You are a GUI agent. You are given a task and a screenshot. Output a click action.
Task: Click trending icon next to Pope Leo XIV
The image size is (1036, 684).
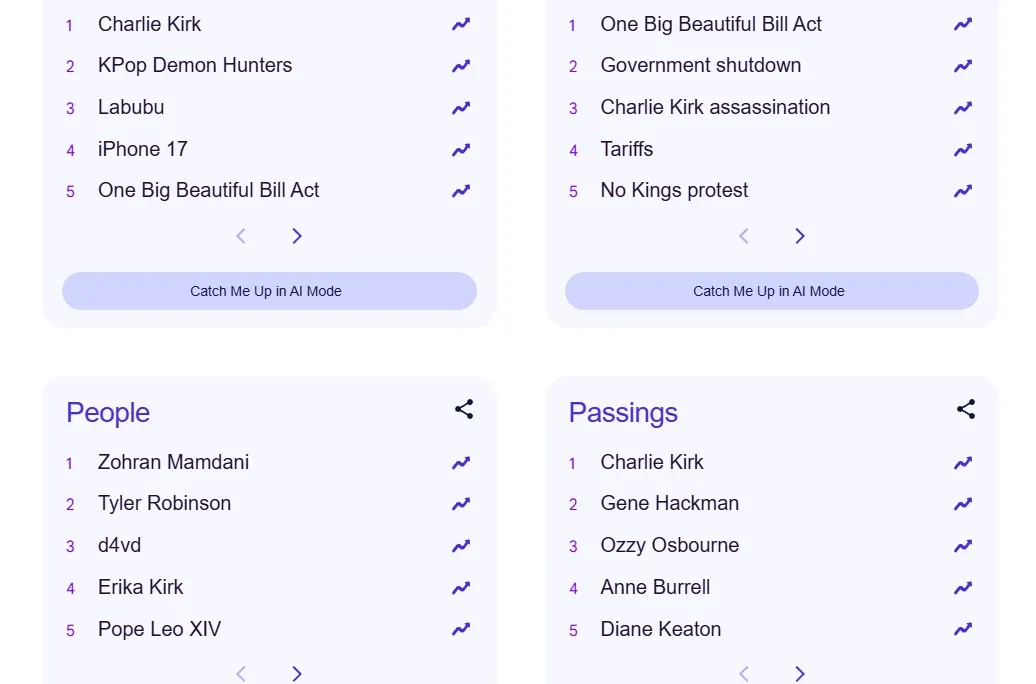pos(461,630)
